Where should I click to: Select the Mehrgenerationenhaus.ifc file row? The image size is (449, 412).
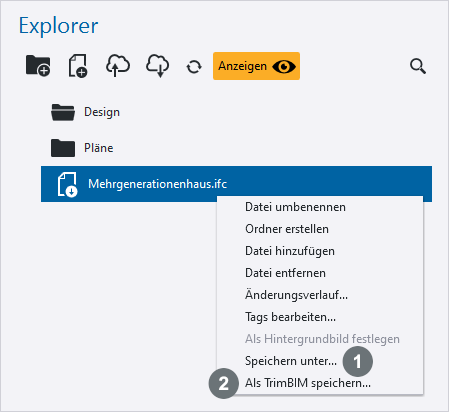tap(236, 184)
